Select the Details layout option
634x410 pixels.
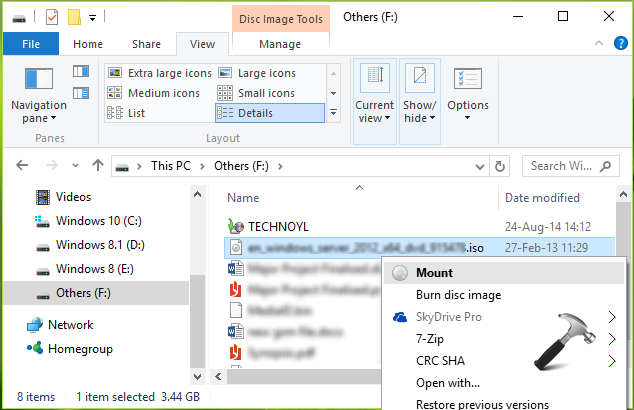tap(270, 113)
